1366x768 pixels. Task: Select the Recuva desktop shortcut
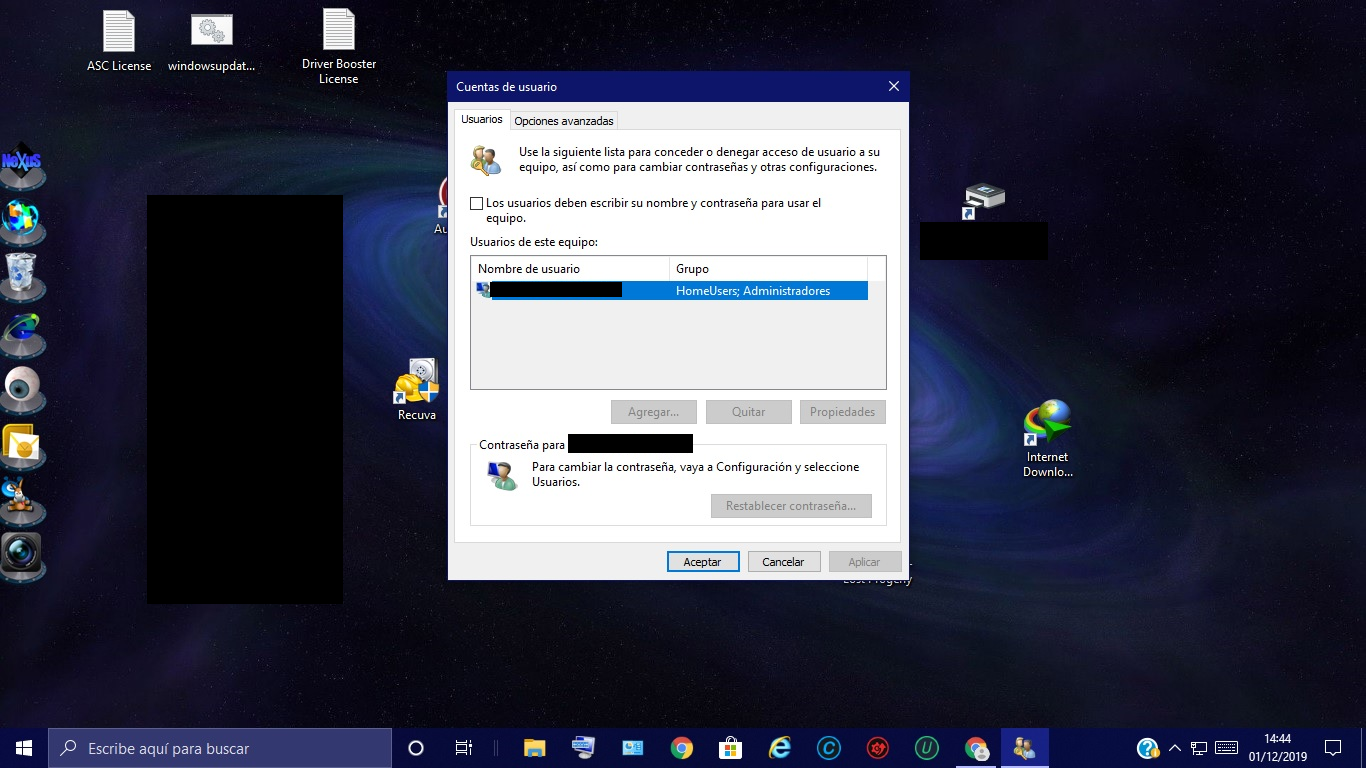click(x=417, y=389)
